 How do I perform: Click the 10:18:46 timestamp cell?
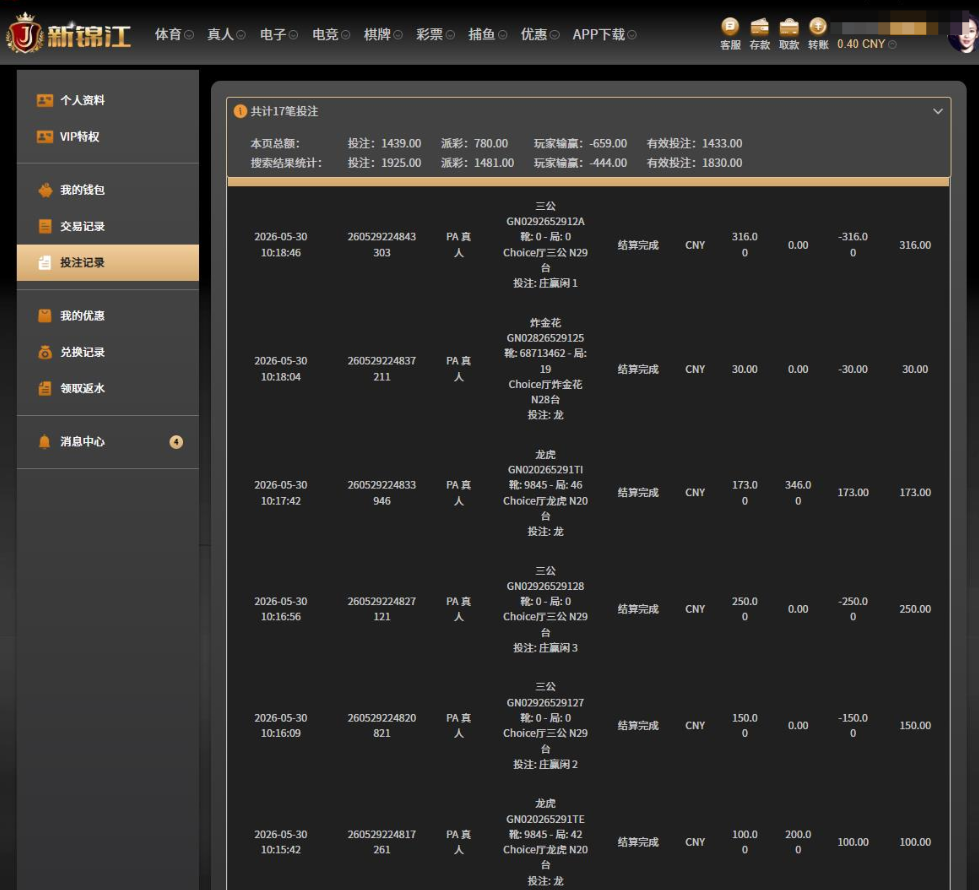pos(280,245)
